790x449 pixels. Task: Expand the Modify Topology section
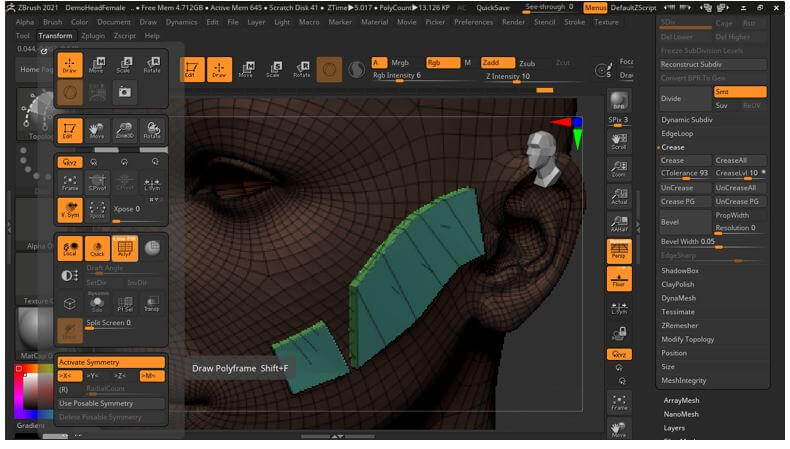coord(688,339)
